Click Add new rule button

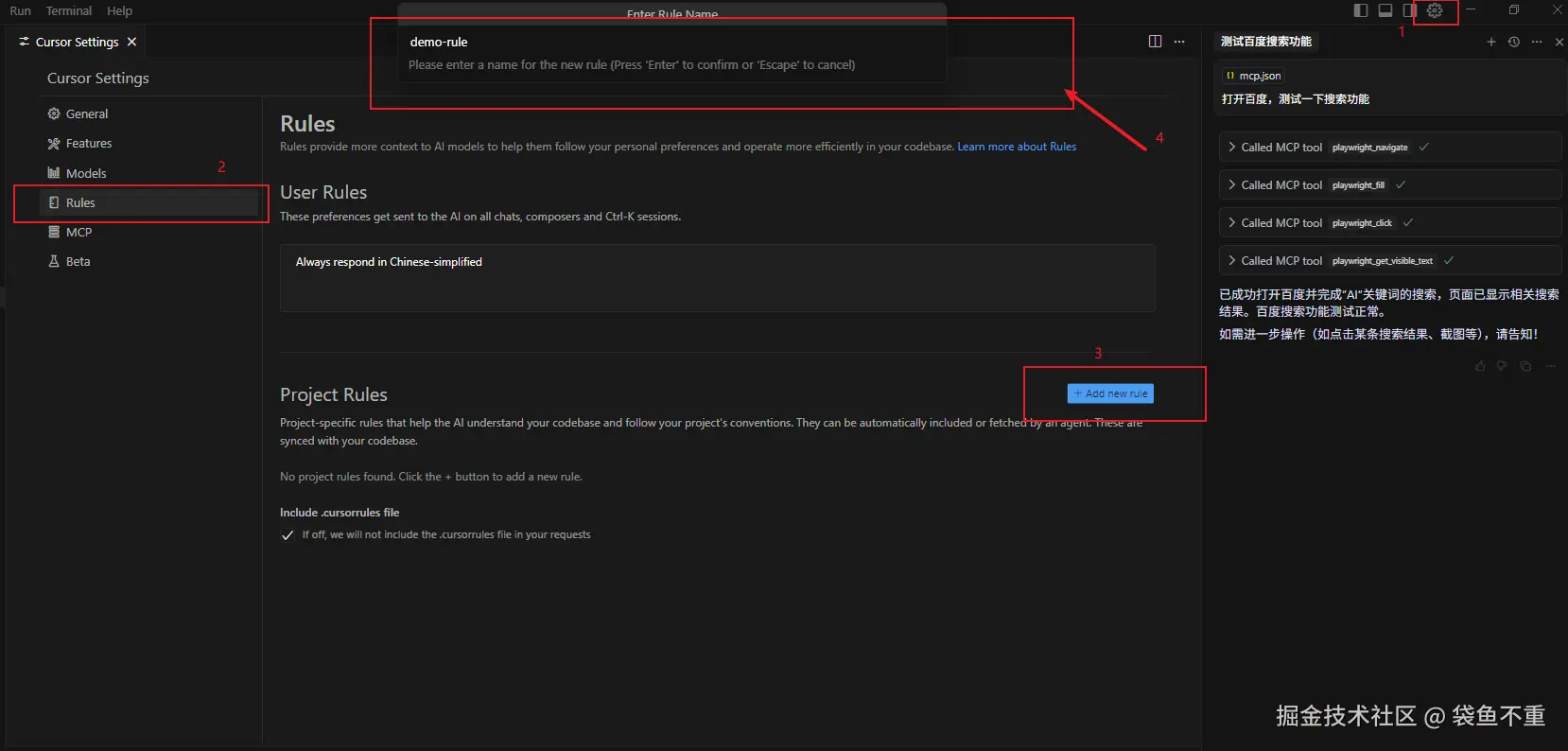1110,393
